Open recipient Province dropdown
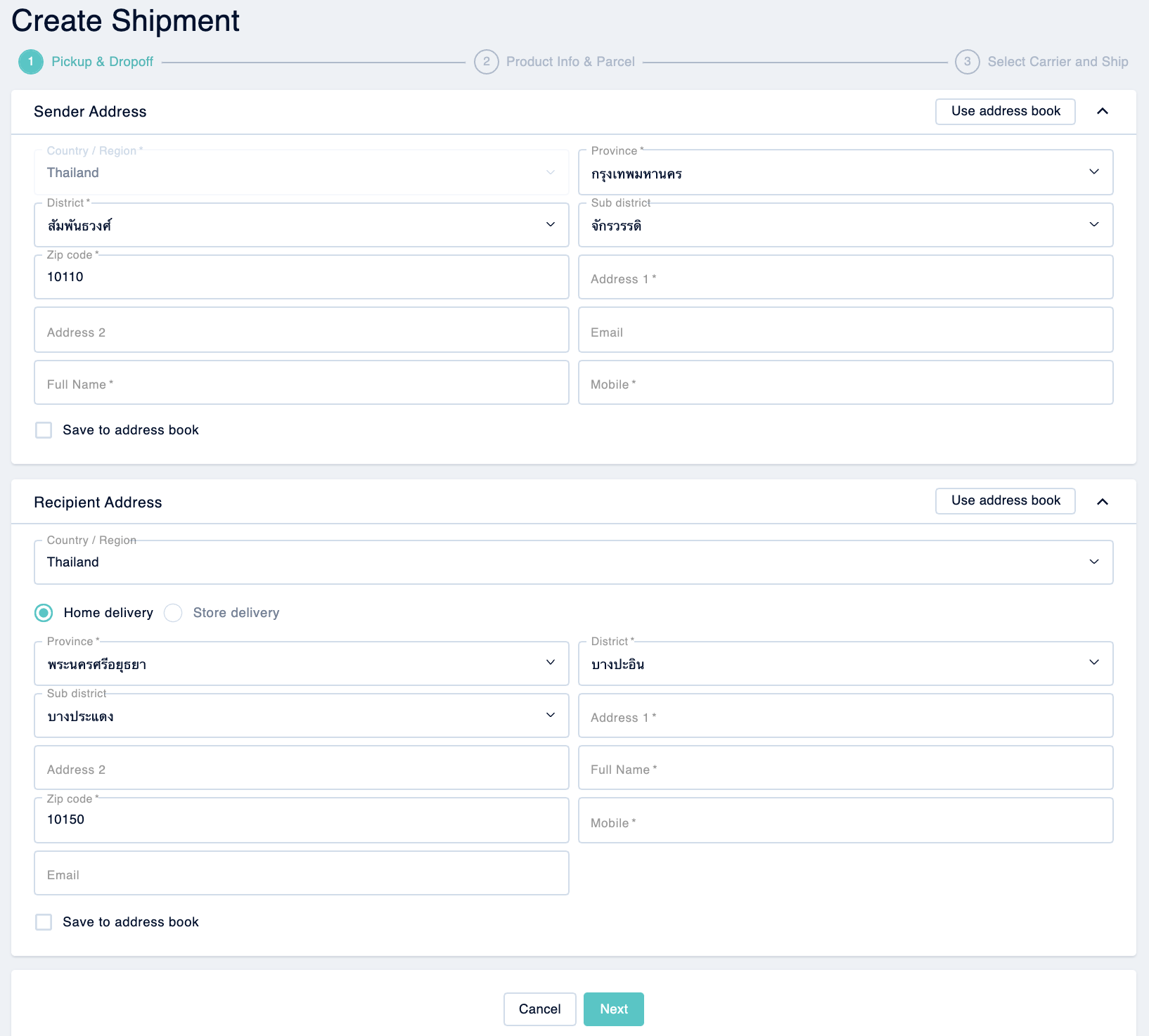Image resolution: width=1149 pixels, height=1036 pixels. pos(301,663)
